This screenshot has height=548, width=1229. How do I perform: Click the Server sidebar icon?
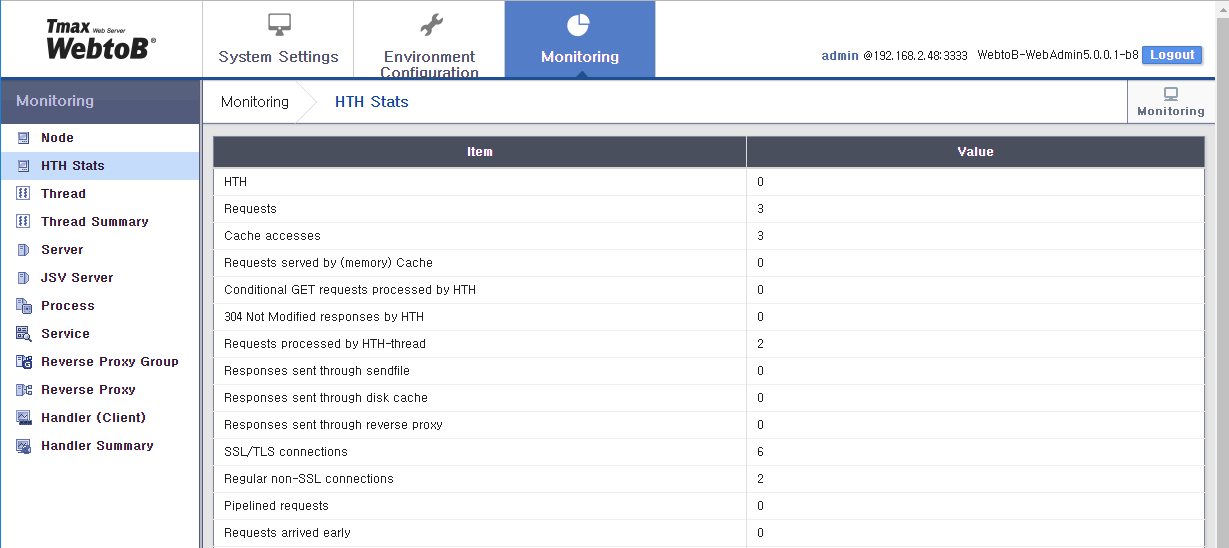[24, 250]
